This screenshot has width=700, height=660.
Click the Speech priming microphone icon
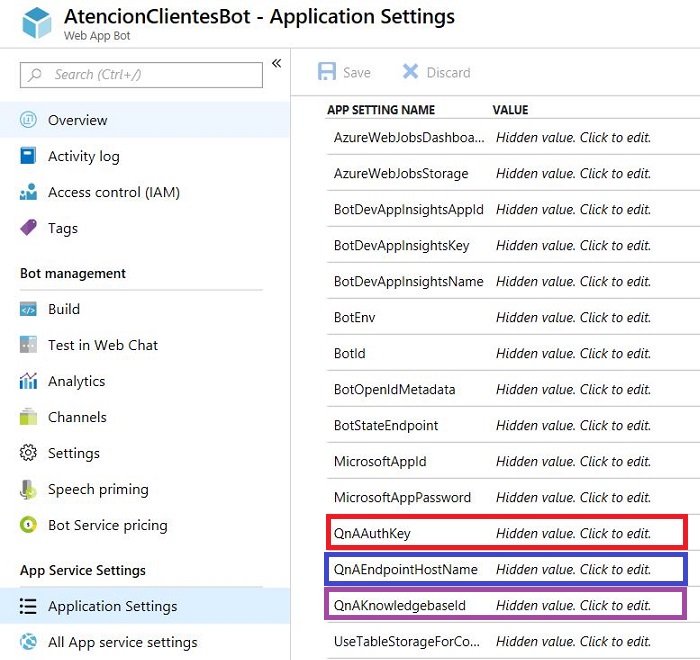point(28,489)
